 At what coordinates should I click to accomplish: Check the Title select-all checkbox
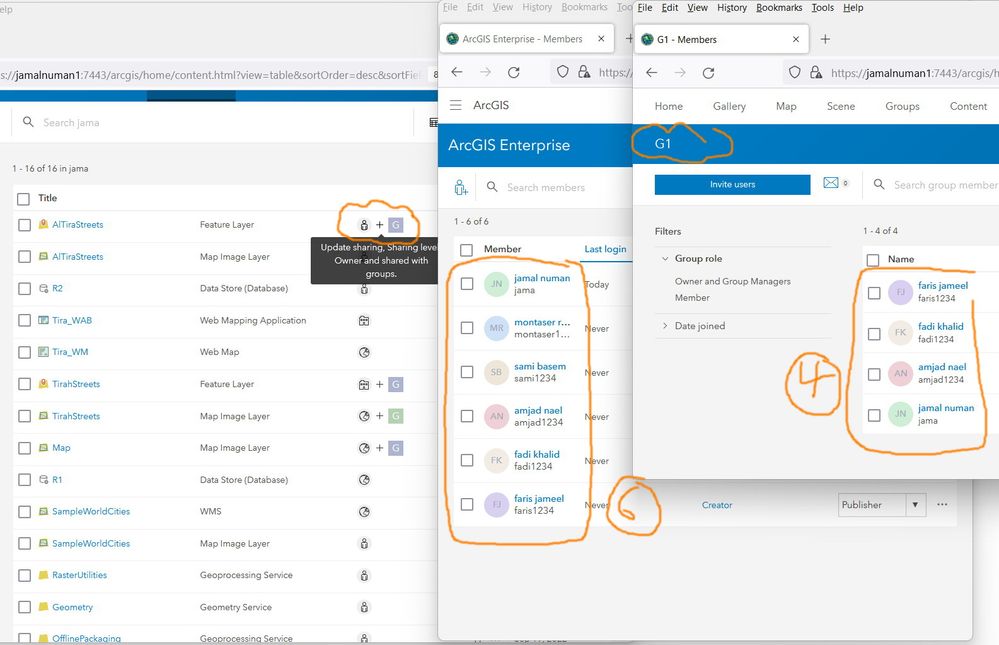24,199
